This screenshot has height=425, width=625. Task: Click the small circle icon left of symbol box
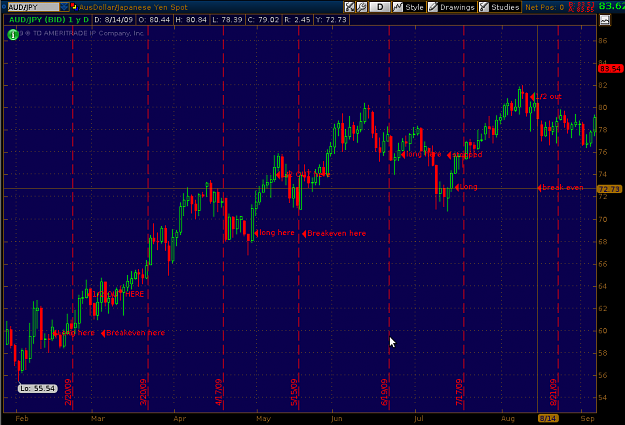(4, 6)
